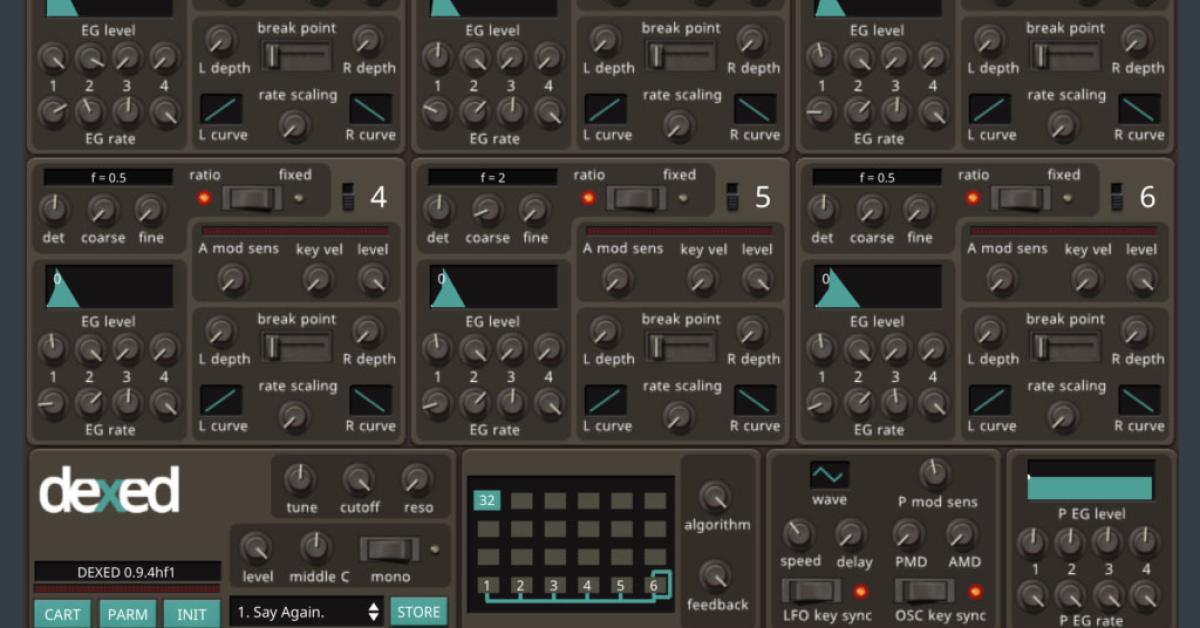
Task: Click operator 5's coarse frequency knob
Action: pos(486,212)
